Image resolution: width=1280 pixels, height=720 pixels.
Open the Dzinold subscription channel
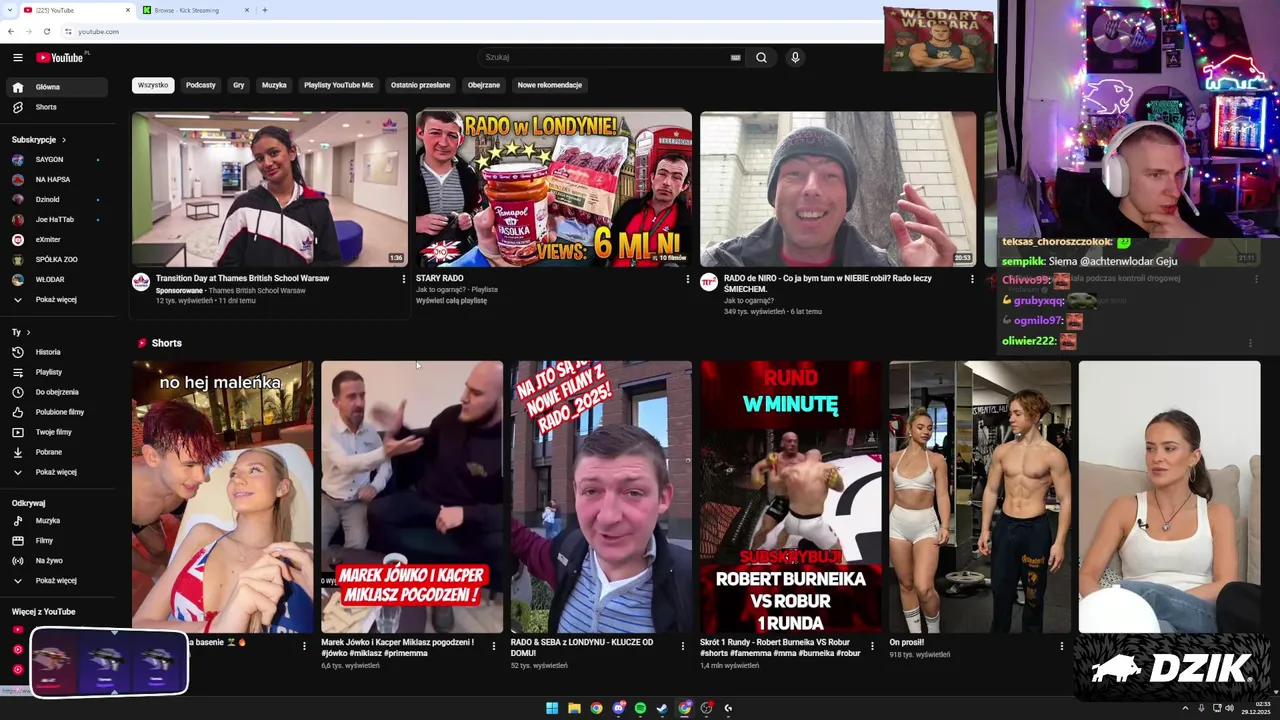56,200
